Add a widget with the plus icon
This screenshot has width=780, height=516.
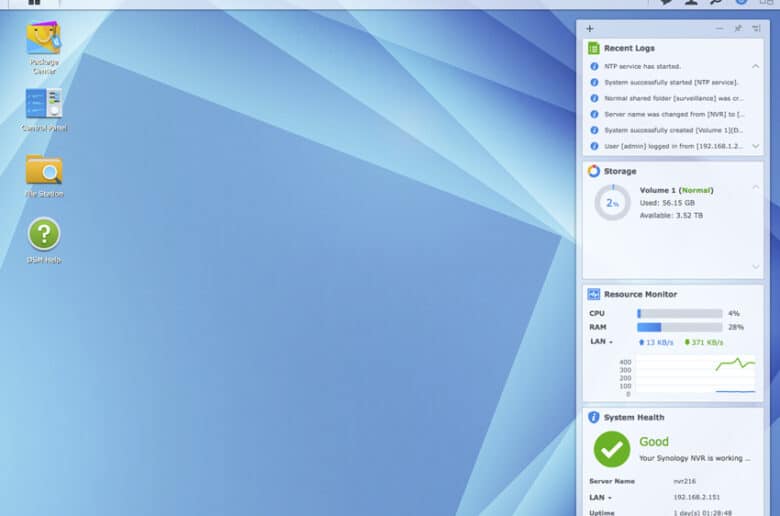[x=590, y=29]
